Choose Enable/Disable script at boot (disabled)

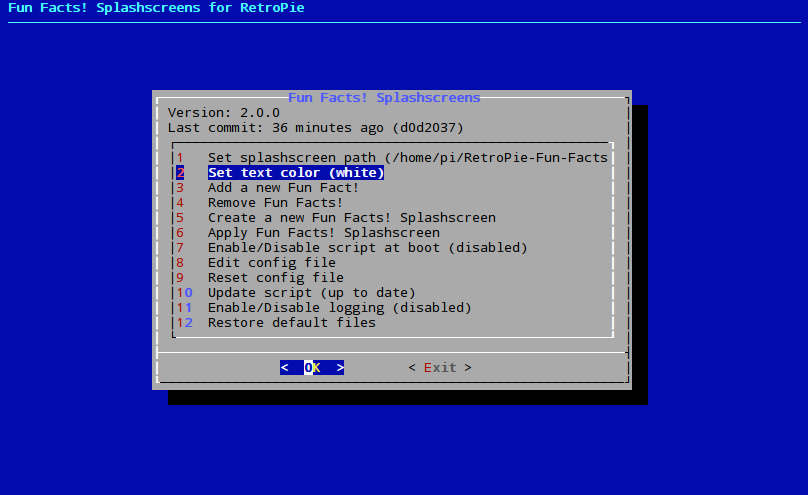click(352, 247)
